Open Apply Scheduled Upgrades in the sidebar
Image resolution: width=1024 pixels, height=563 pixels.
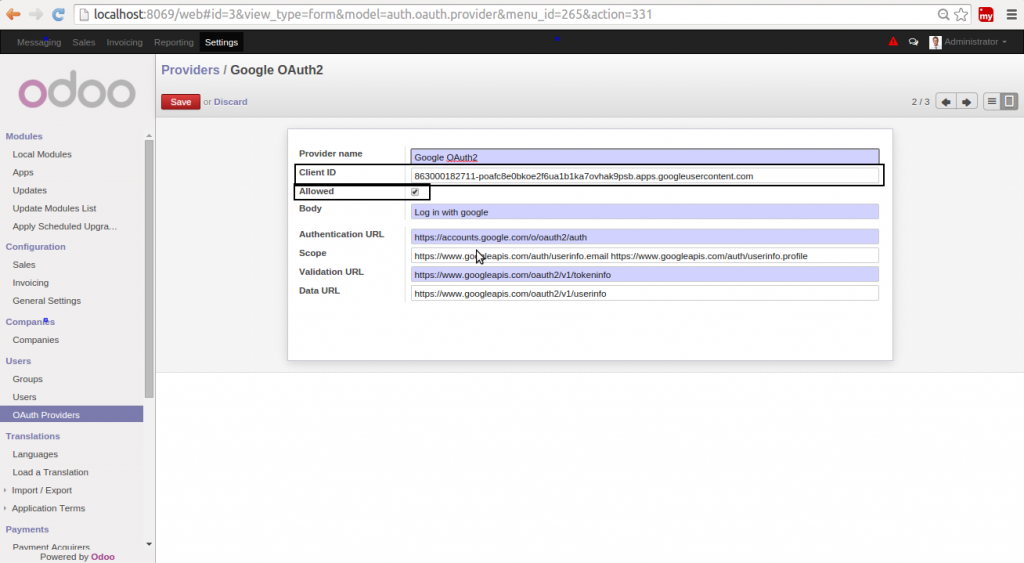(x=65, y=226)
